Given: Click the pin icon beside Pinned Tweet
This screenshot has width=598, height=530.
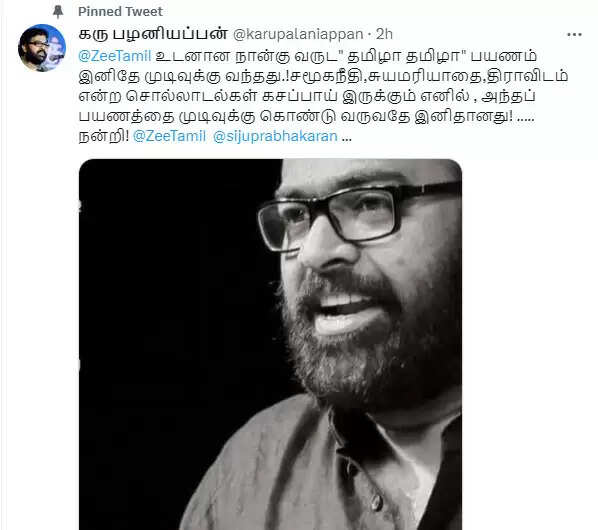Looking at the screenshot, I should [58, 11].
